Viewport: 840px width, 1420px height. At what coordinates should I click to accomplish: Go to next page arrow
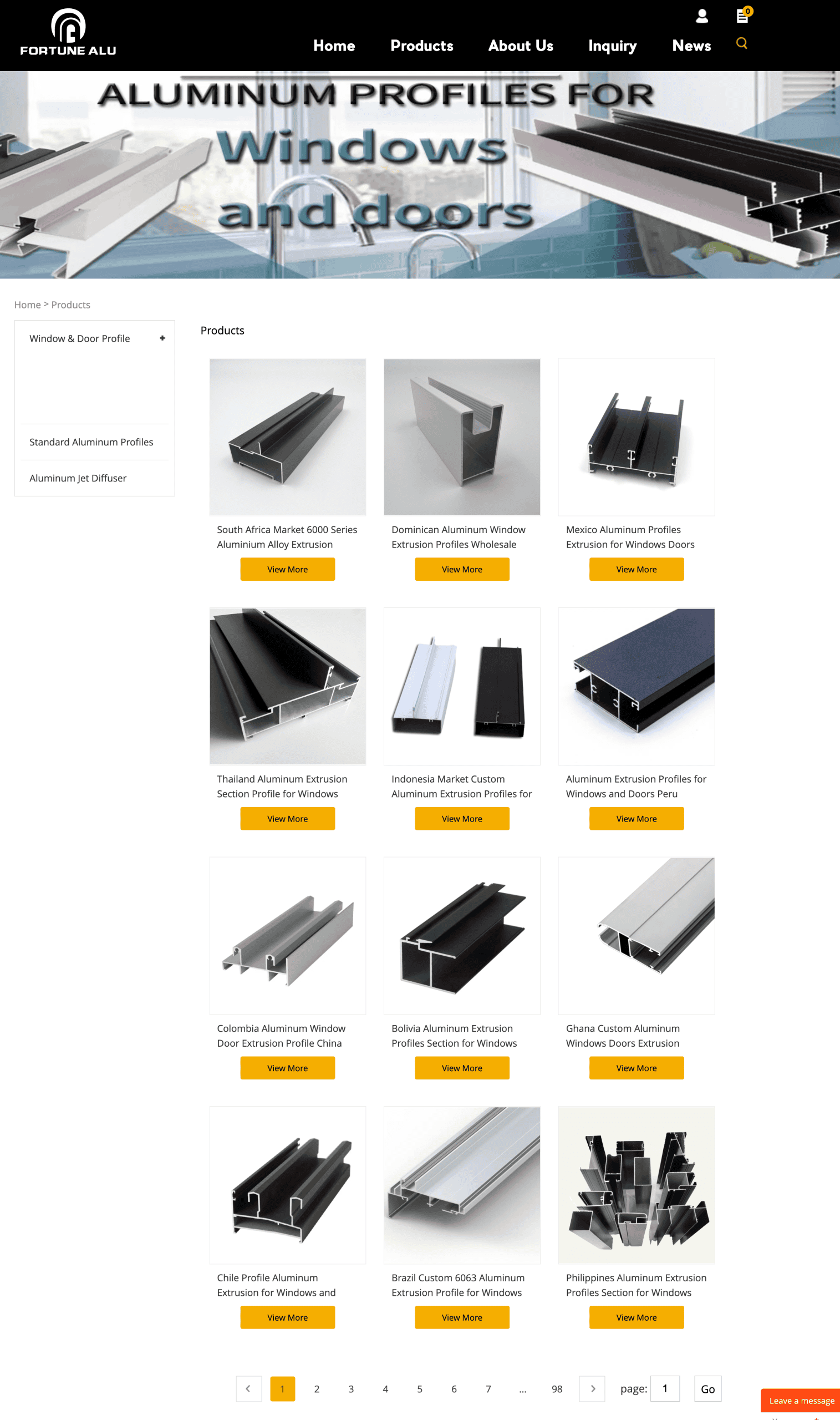click(592, 1388)
